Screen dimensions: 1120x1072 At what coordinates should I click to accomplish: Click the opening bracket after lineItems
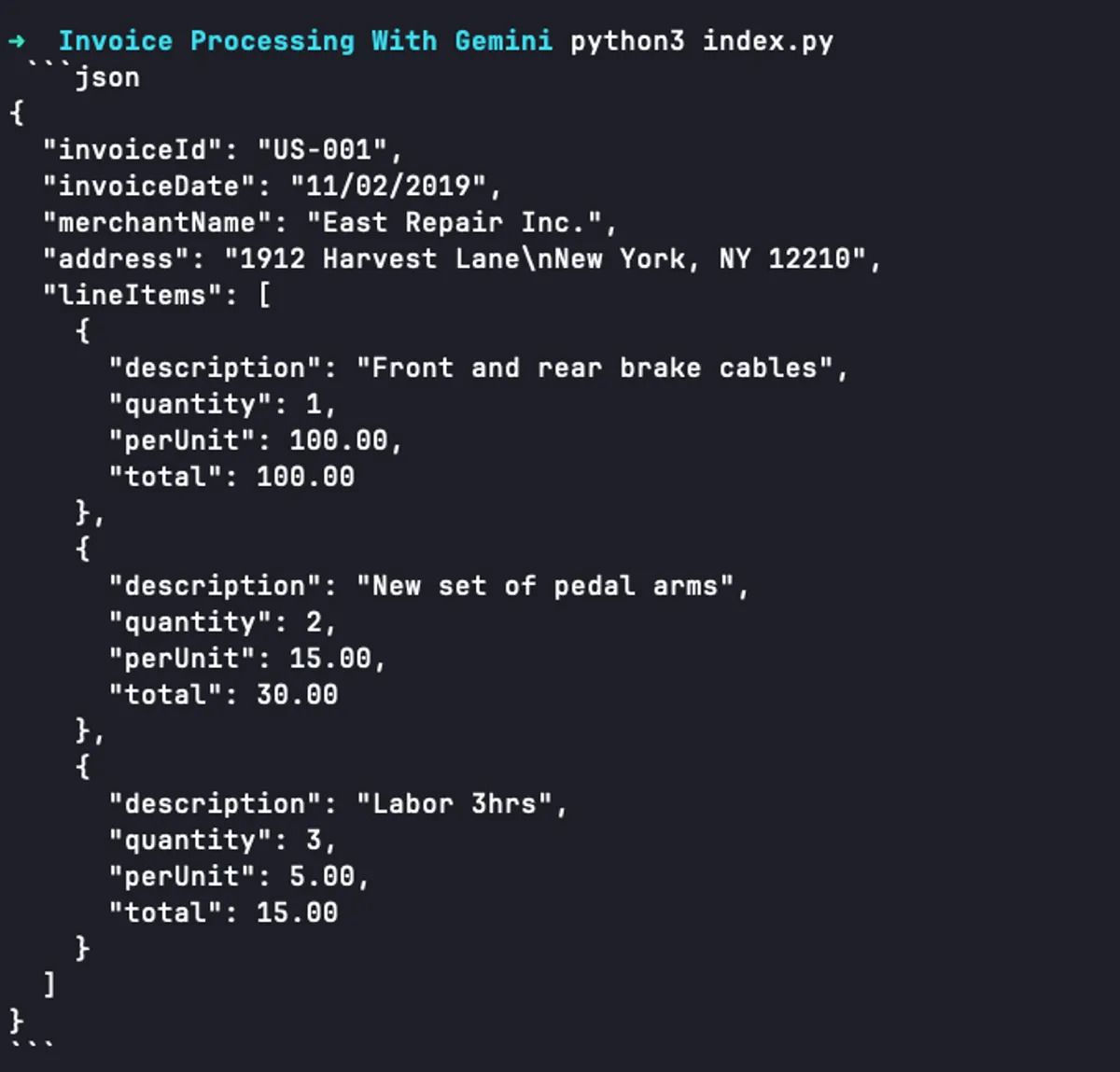[264, 295]
